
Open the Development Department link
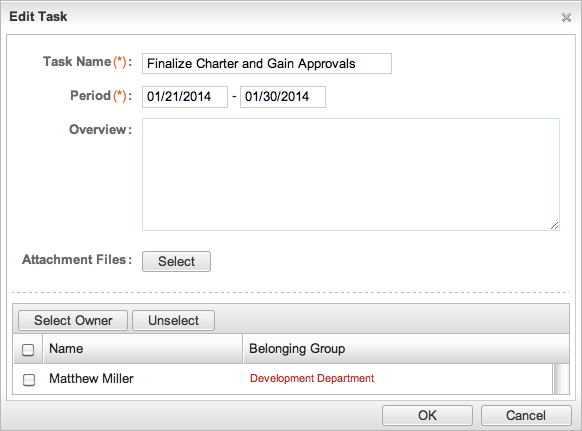point(312,378)
